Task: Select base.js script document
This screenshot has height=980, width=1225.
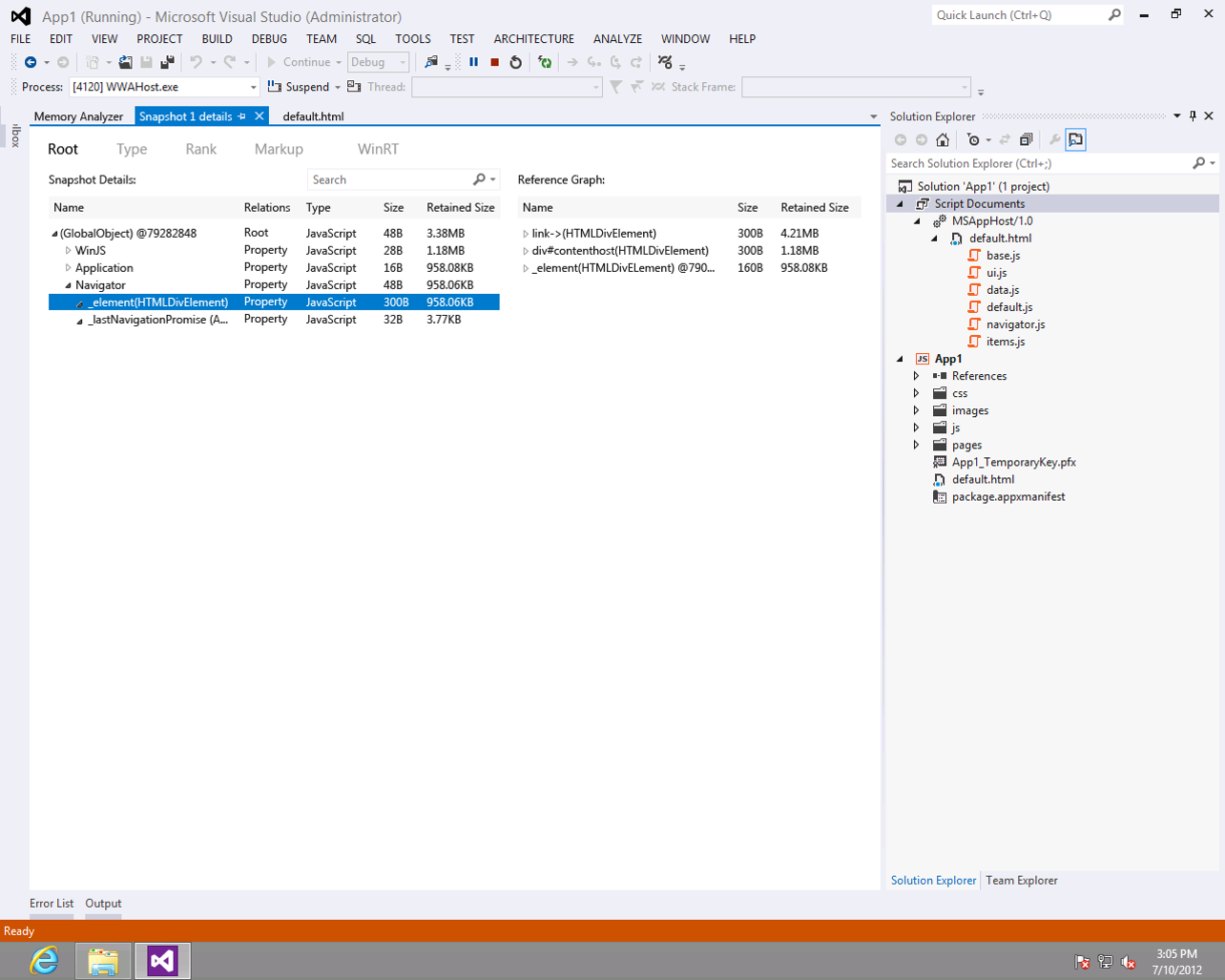Action: [x=1003, y=256]
